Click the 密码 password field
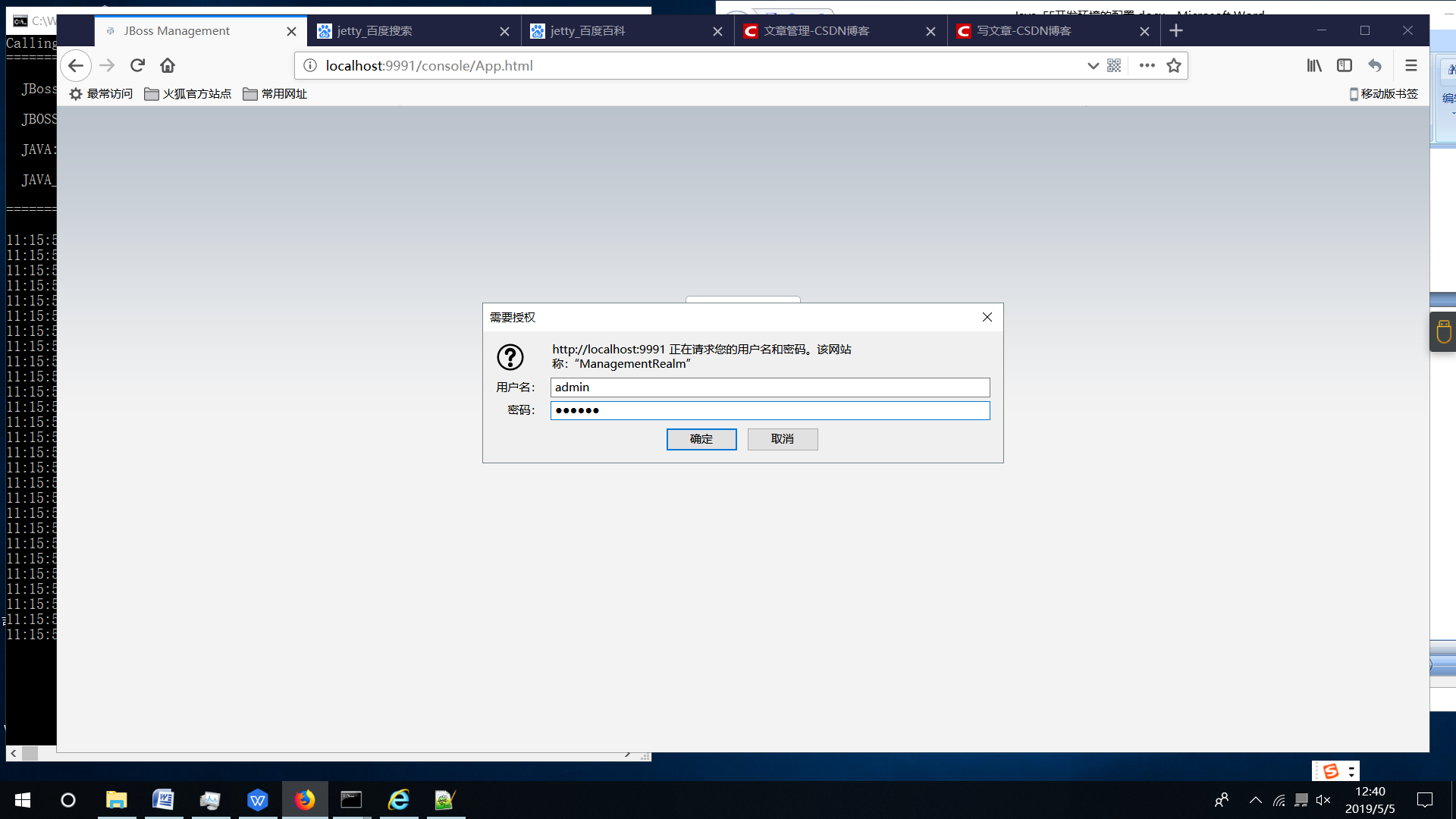The width and height of the screenshot is (1456, 819). tap(770, 410)
